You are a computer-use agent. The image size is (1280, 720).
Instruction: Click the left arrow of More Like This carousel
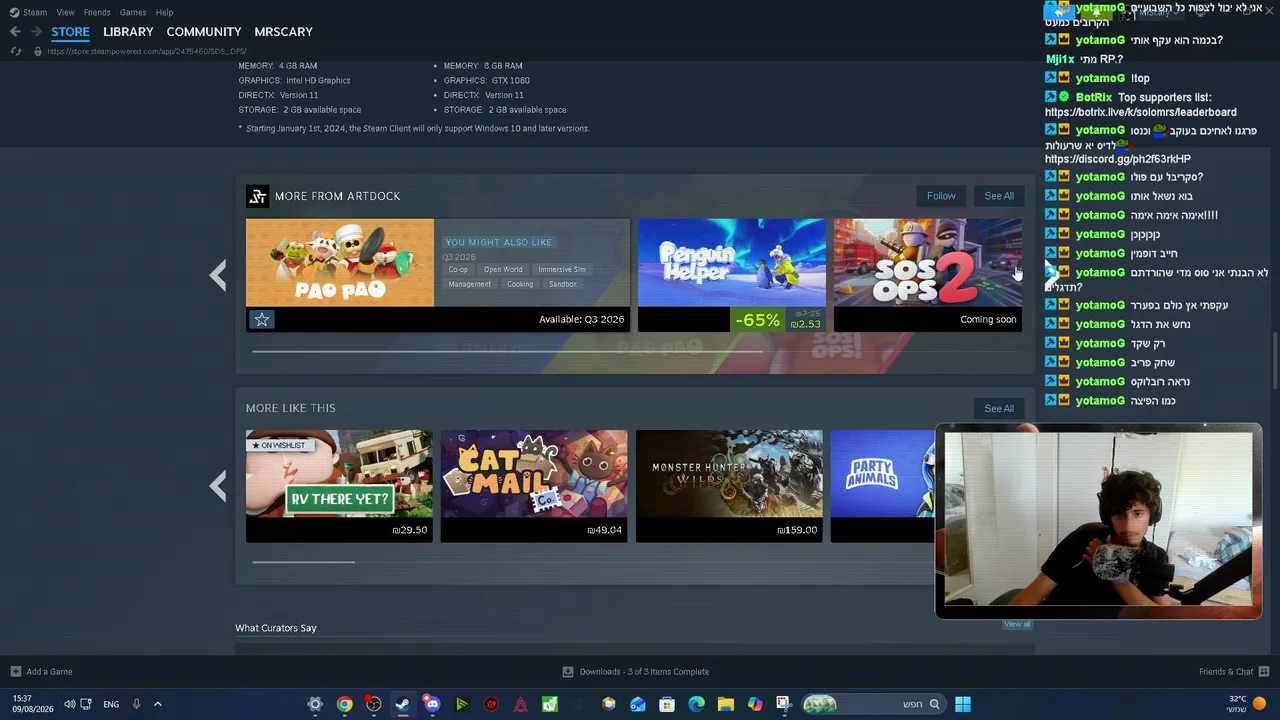[218, 486]
